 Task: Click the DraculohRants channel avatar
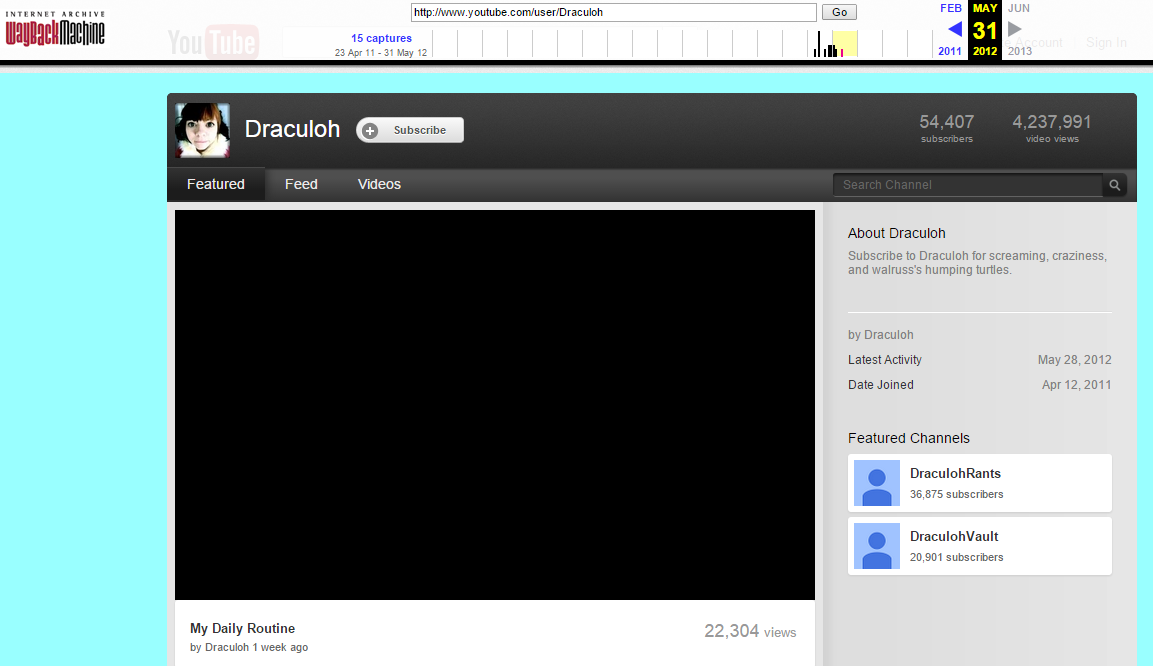pos(877,483)
